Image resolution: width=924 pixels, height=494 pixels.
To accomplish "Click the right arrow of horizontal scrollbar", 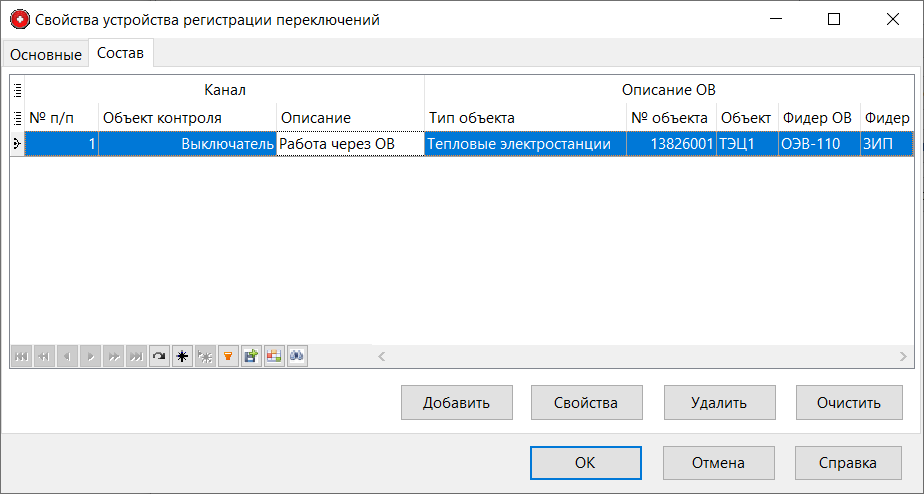I will (903, 356).
